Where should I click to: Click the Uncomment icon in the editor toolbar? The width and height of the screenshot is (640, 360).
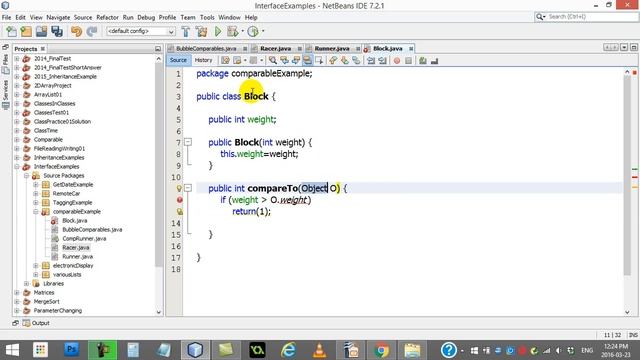tap(434, 60)
